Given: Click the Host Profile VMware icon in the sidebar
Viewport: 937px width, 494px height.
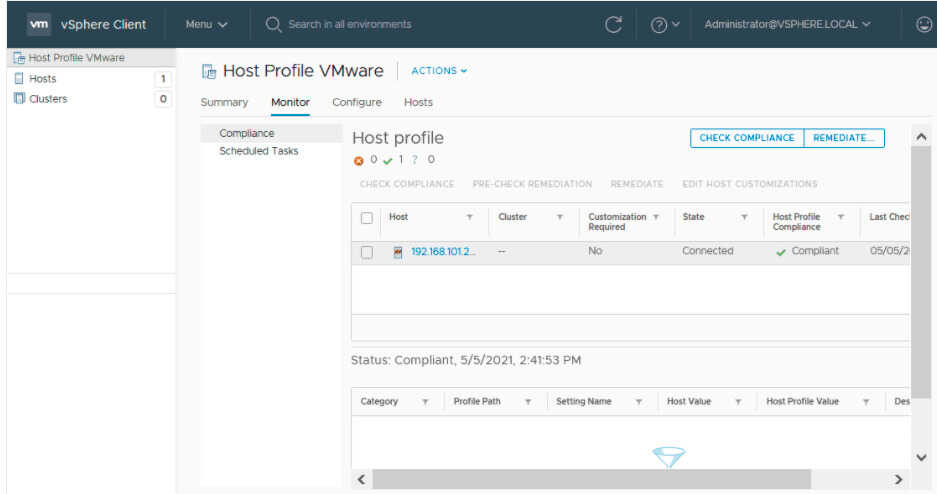Looking at the screenshot, I should [x=19, y=58].
